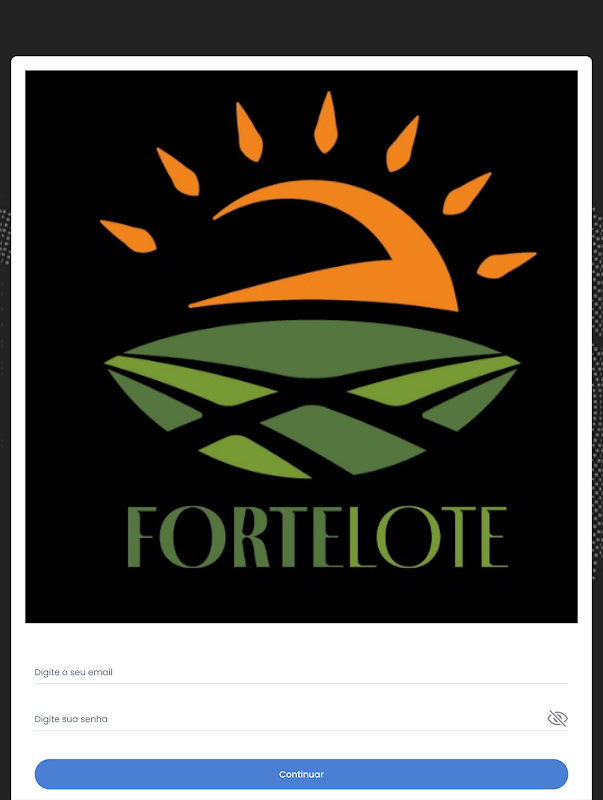Screen dimensions: 603x800
Task: Click the top center sun ray
Action: pos(325,122)
